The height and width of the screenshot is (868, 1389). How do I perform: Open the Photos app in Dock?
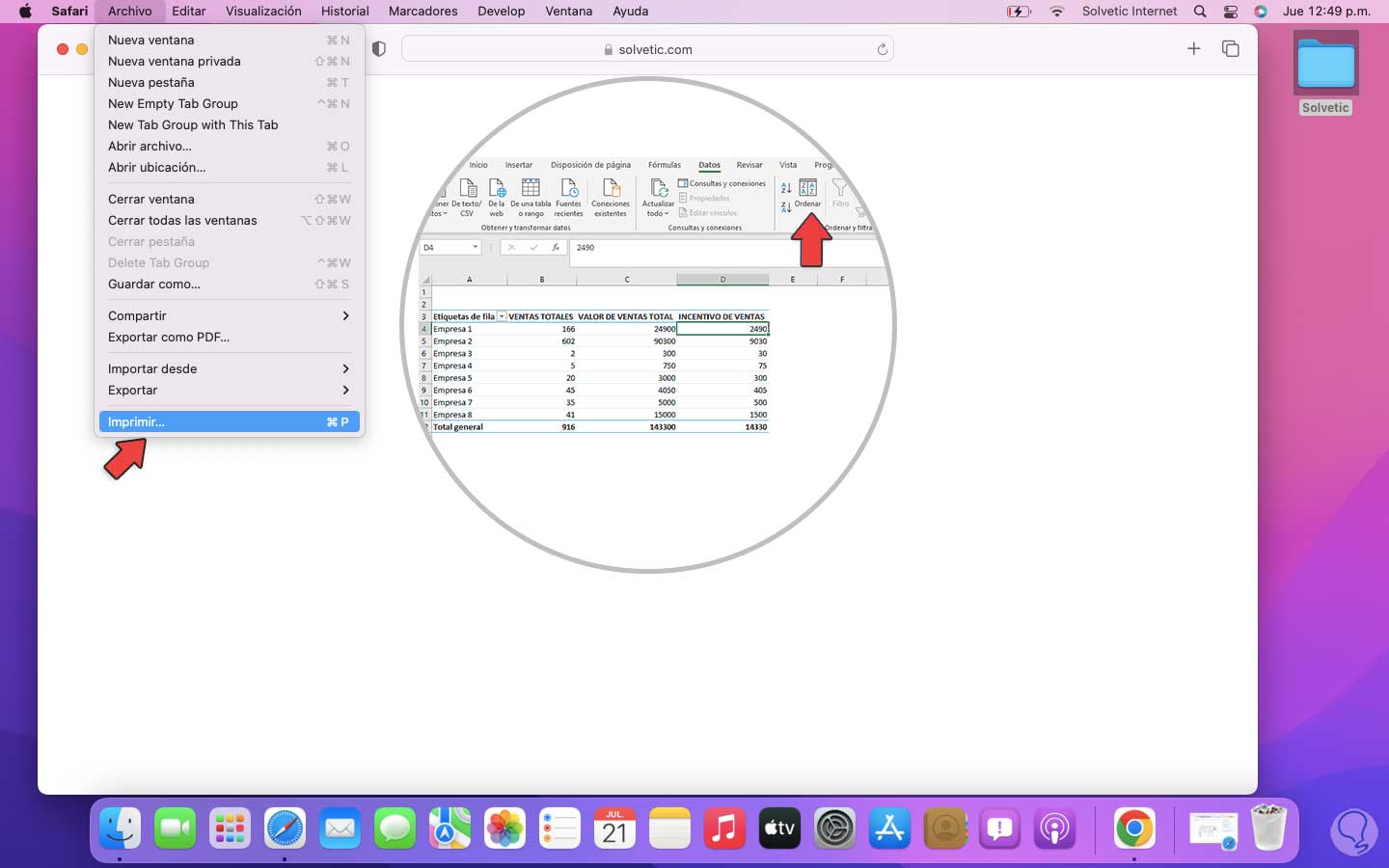504,828
